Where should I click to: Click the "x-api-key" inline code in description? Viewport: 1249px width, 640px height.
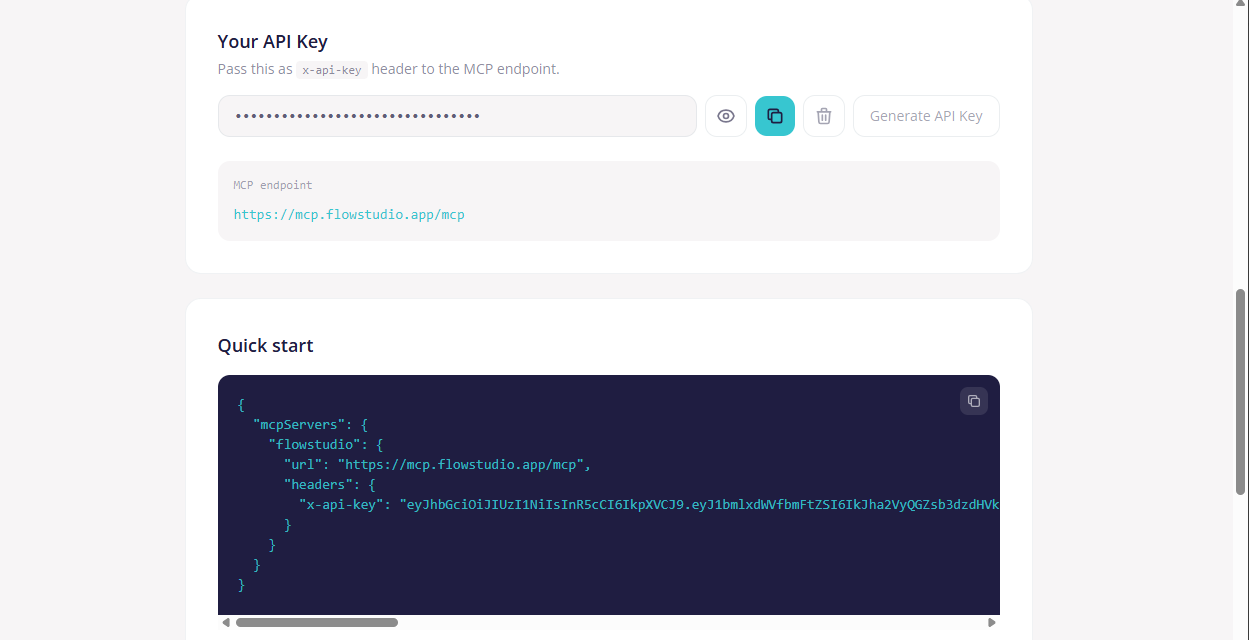point(332,70)
